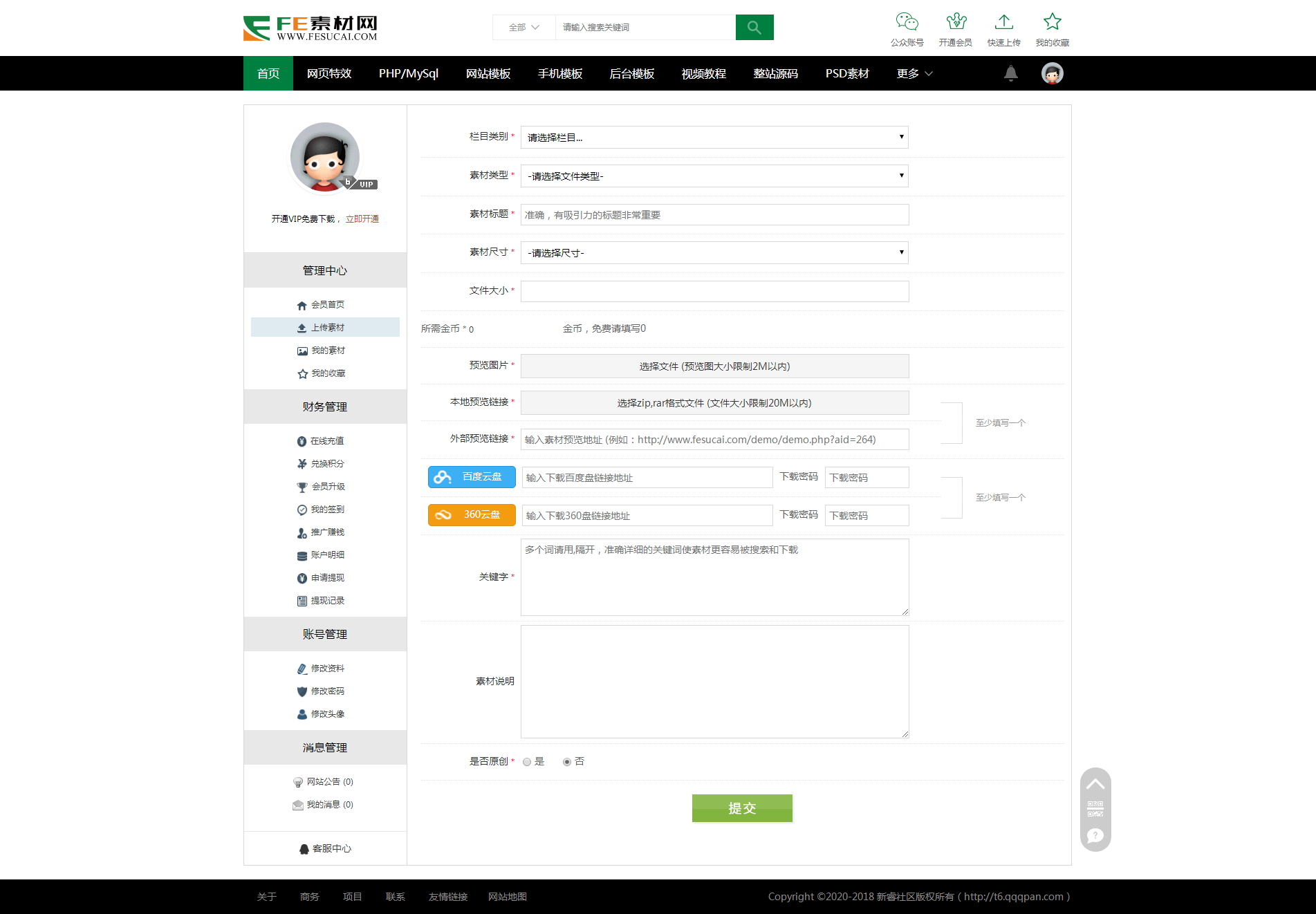1316x914 pixels.
Task: Click the scroll-to-top arrow icon
Action: click(x=1095, y=784)
